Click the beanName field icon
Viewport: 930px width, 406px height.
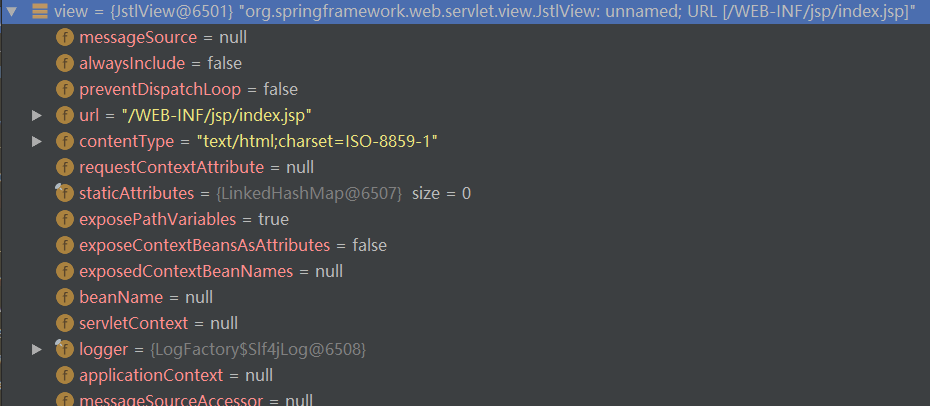[66, 297]
